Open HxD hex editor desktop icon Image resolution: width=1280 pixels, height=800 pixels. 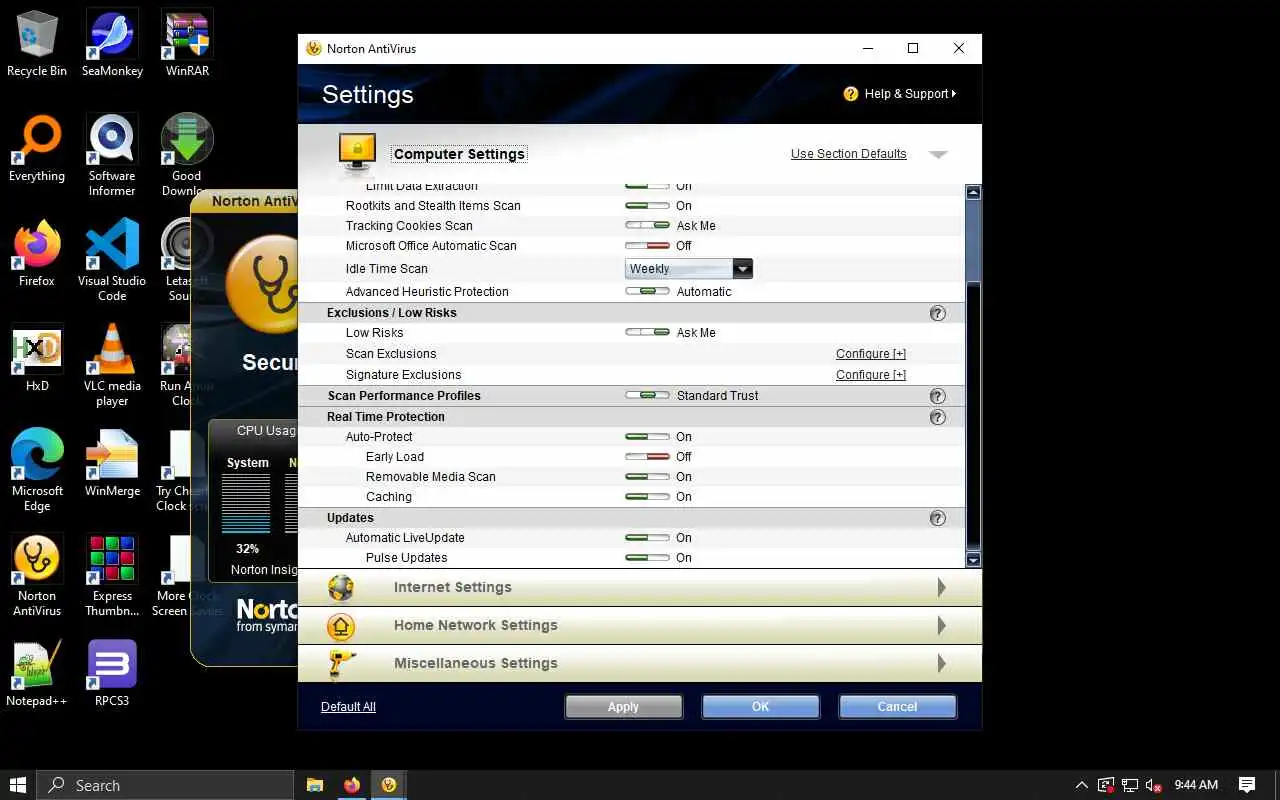click(37, 359)
